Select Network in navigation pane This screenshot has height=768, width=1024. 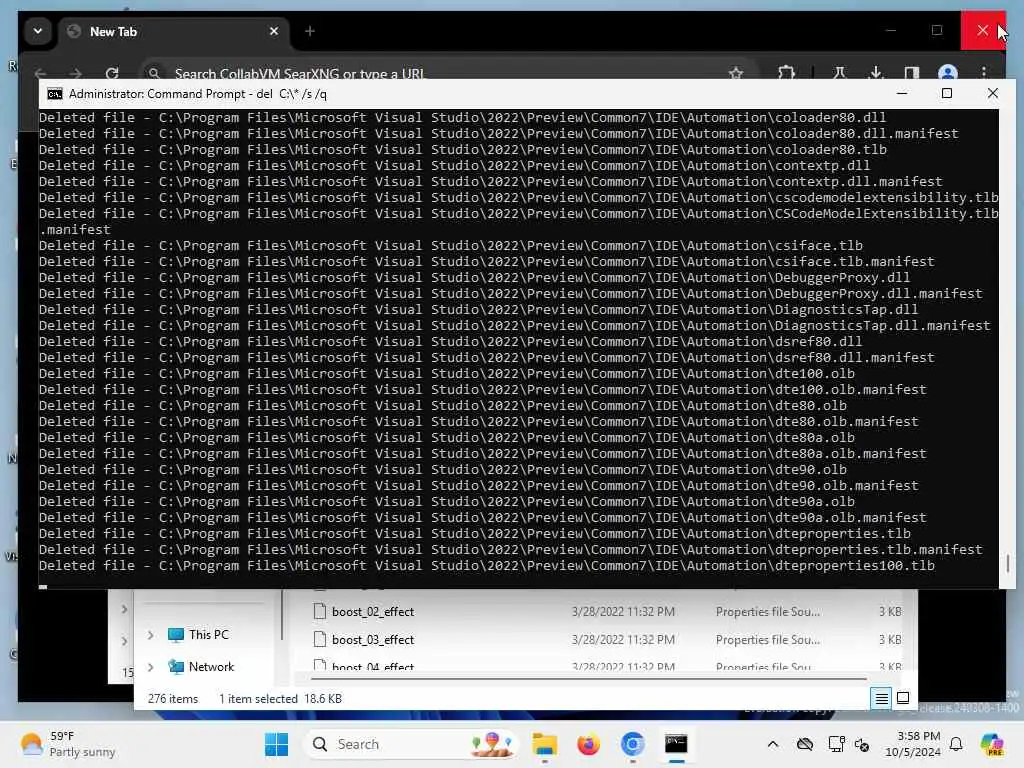click(x=211, y=667)
